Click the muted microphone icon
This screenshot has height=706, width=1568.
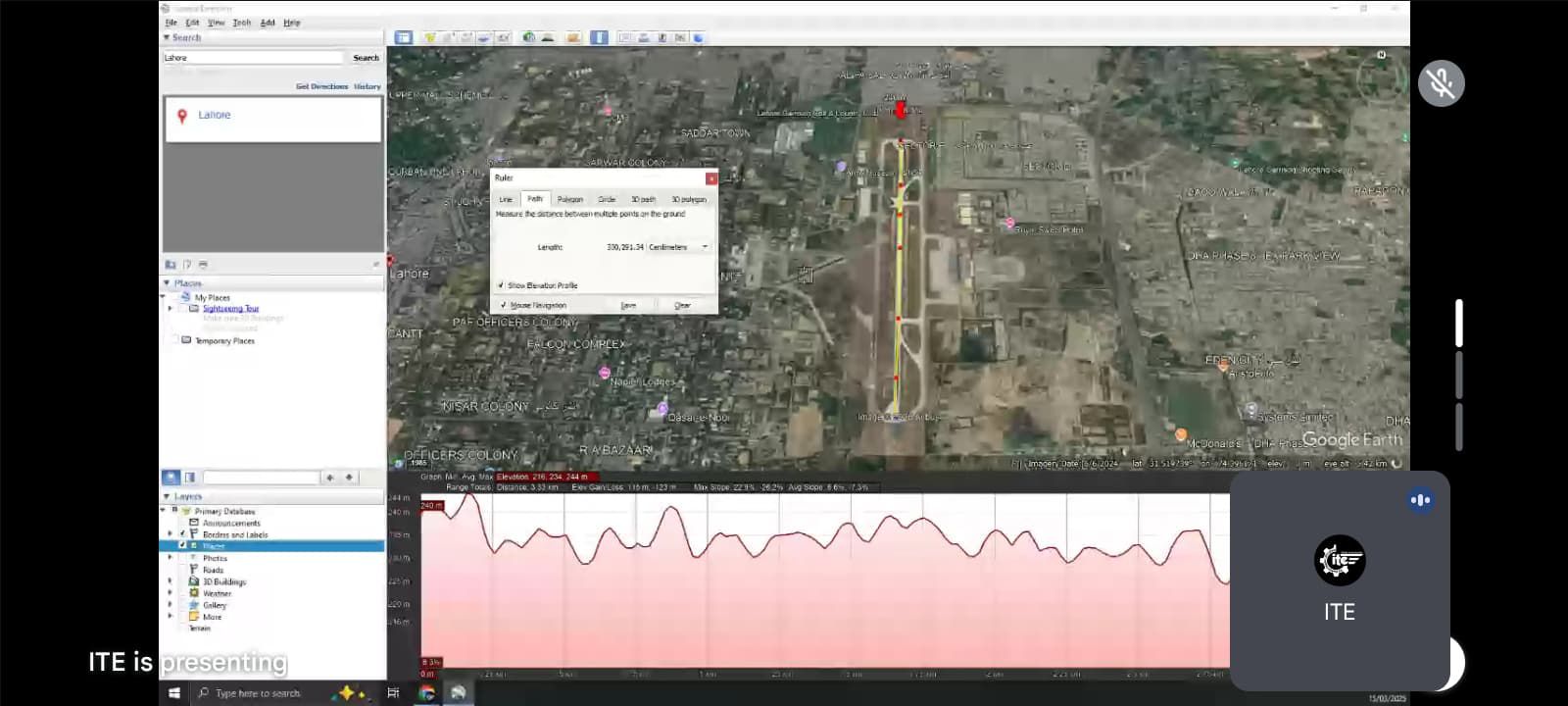(x=1442, y=83)
